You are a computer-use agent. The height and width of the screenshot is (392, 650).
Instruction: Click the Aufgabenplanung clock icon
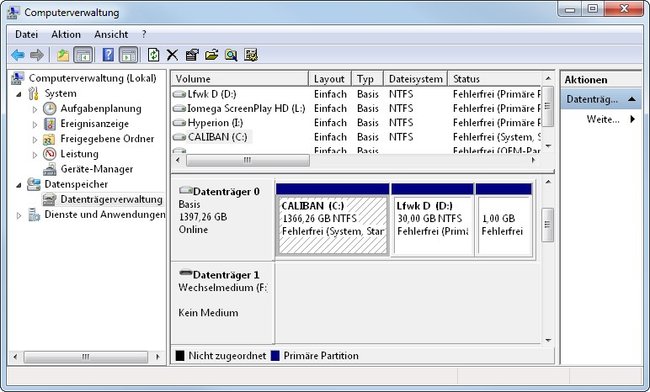click(50, 109)
